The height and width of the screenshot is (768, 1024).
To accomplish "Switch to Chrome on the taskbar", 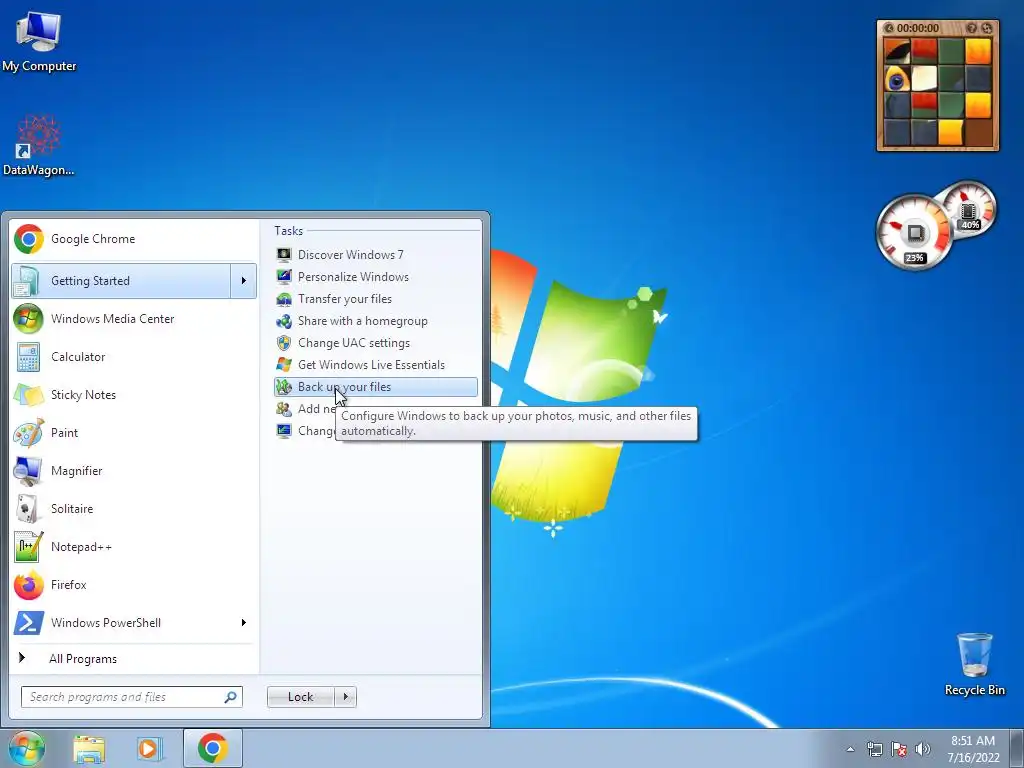I will click(213, 748).
